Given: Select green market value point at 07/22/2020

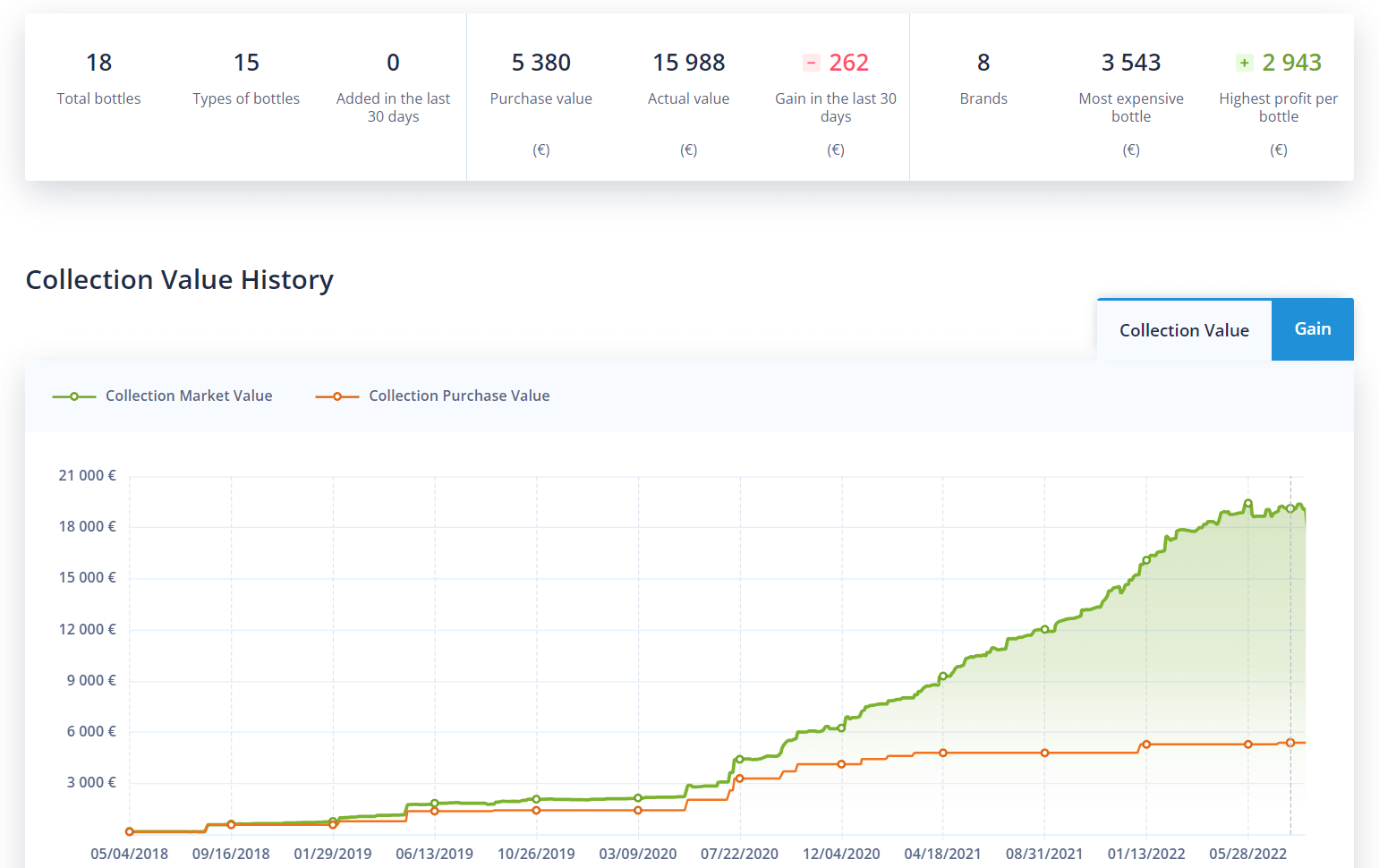Looking at the screenshot, I should (x=739, y=759).
